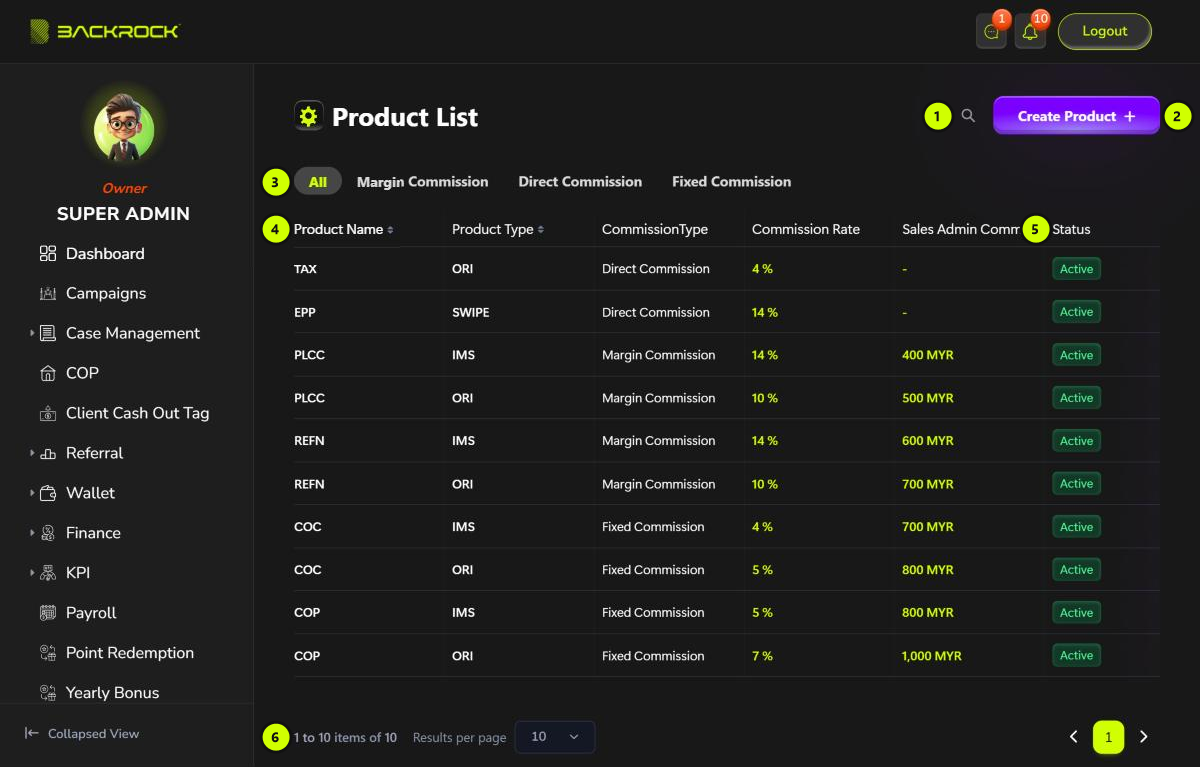The image size is (1200, 767).
Task: Open the chat messages icon
Action: (x=991, y=32)
